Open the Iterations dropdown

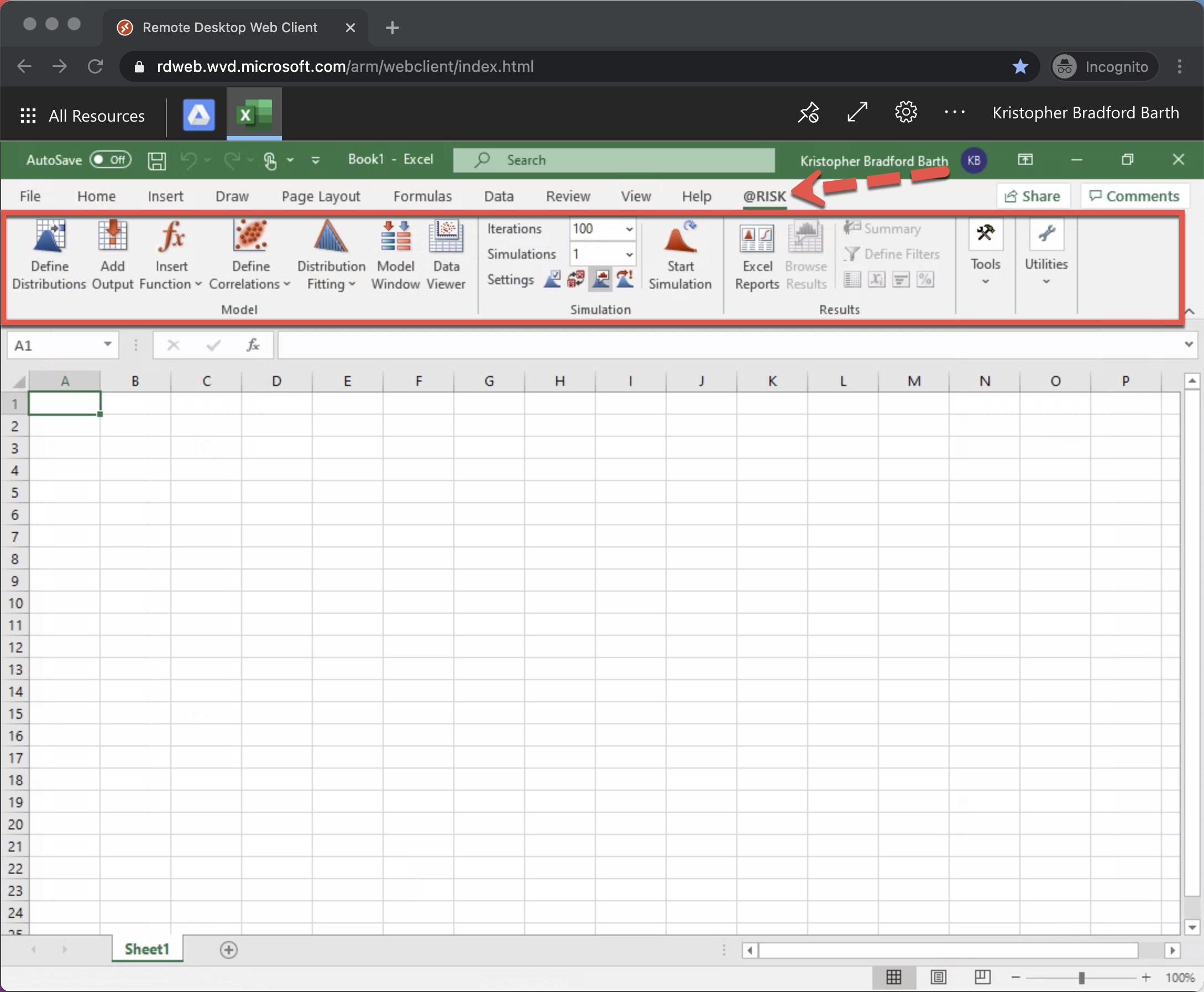pos(629,229)
